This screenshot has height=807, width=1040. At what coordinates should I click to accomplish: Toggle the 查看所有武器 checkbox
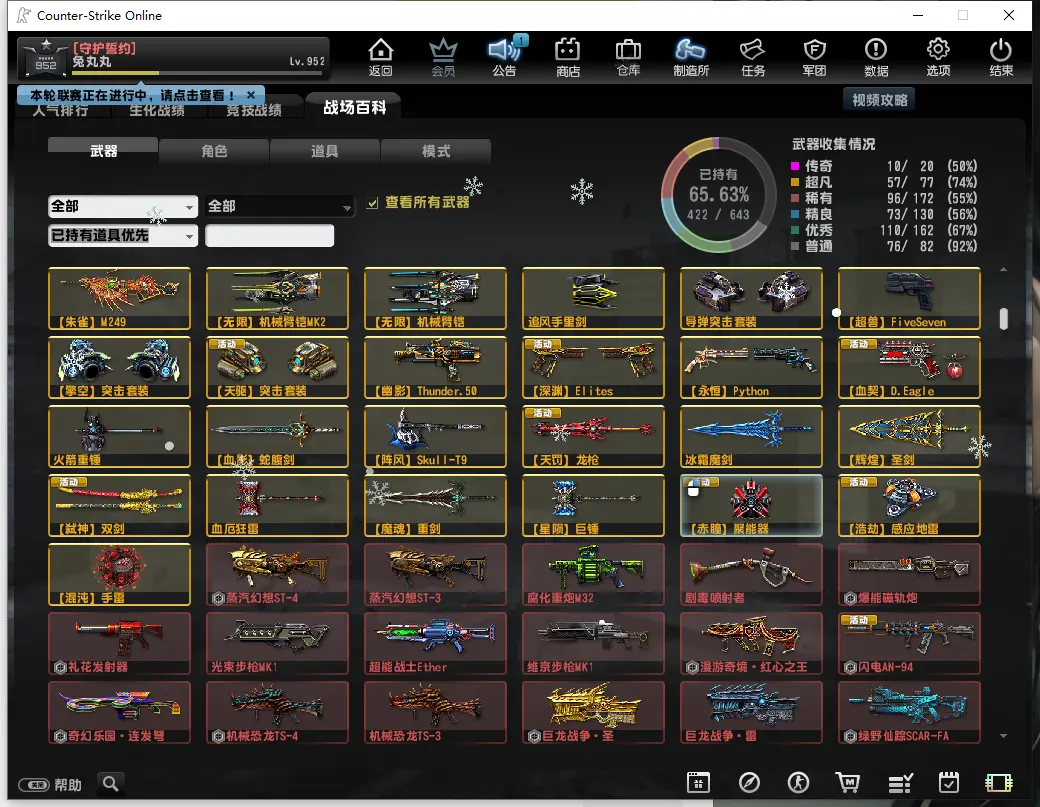pyautogui.click(x=373, y=203)
